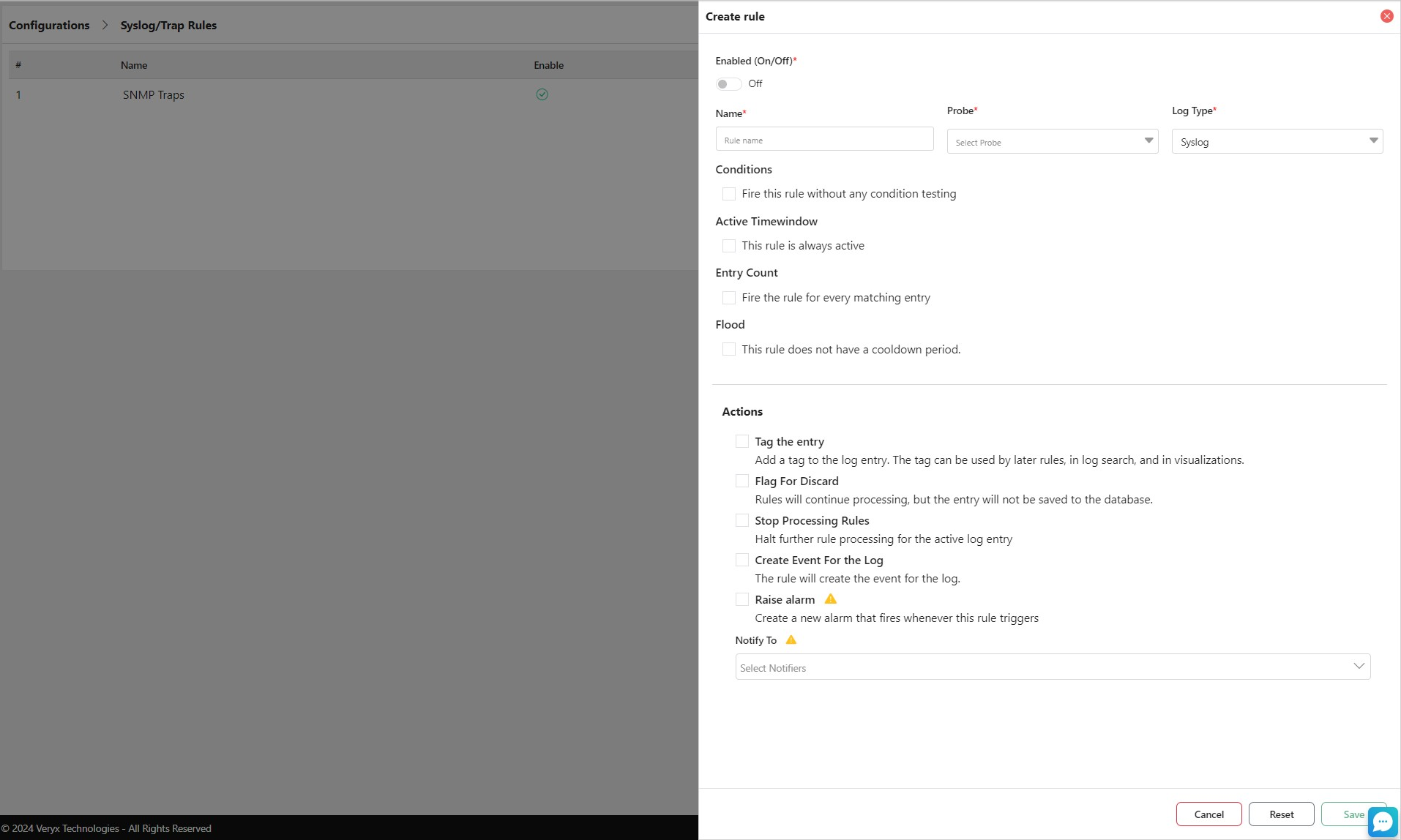Focus the Rule name input field

pyautogui.click(x=824, y=140)
